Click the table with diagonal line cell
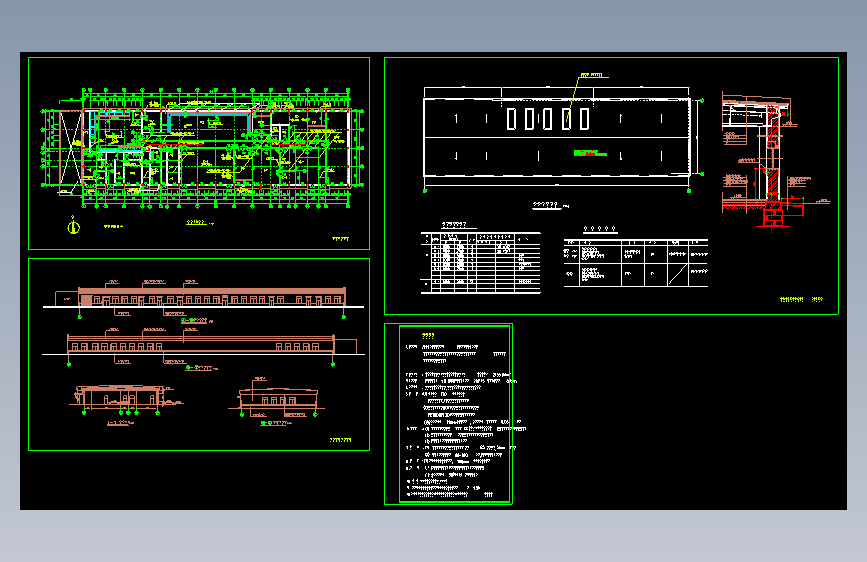Viewport: 867px width, 562px height. (x=636, y=263)
